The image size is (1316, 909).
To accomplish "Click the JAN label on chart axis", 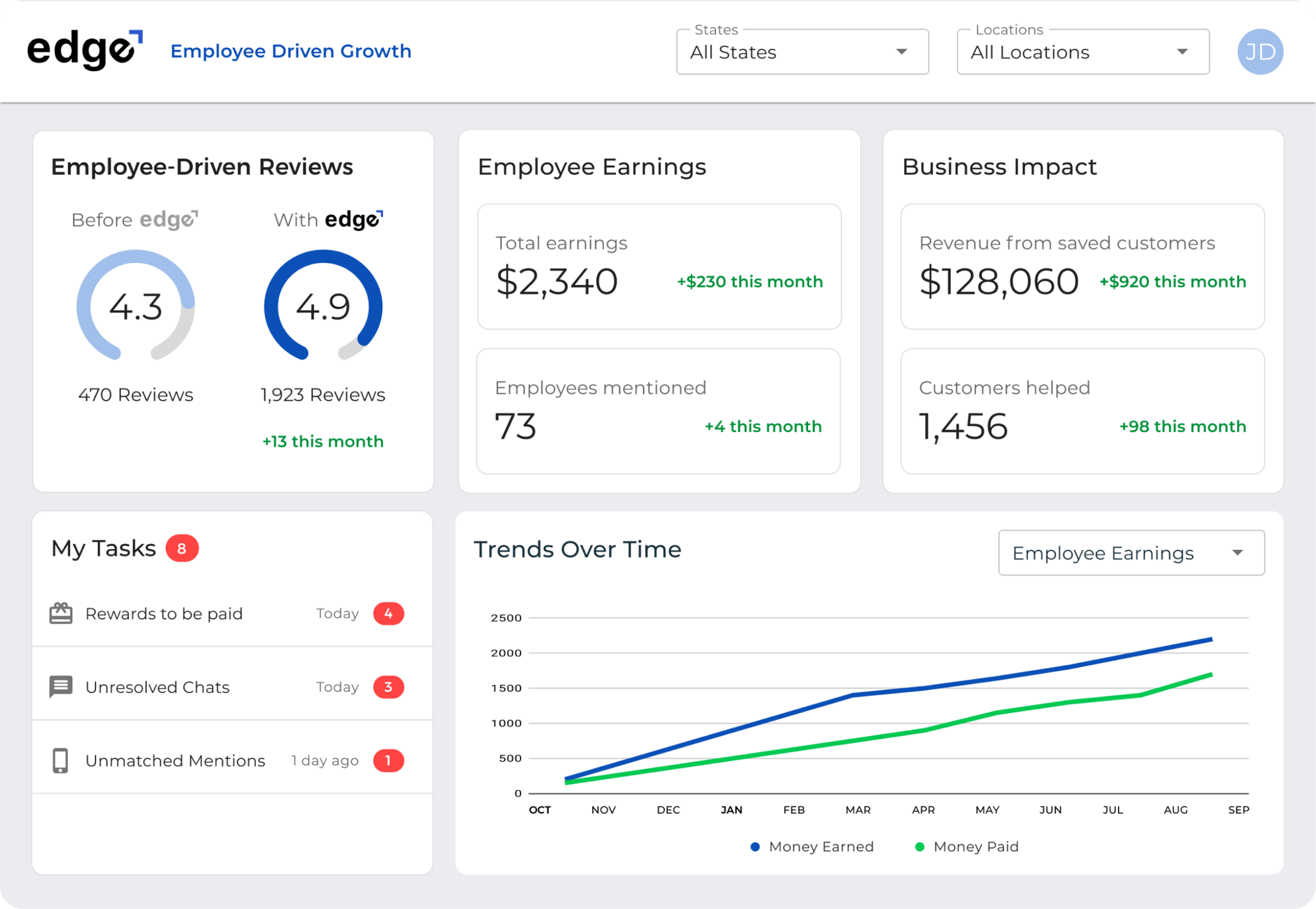I will 731,810.
